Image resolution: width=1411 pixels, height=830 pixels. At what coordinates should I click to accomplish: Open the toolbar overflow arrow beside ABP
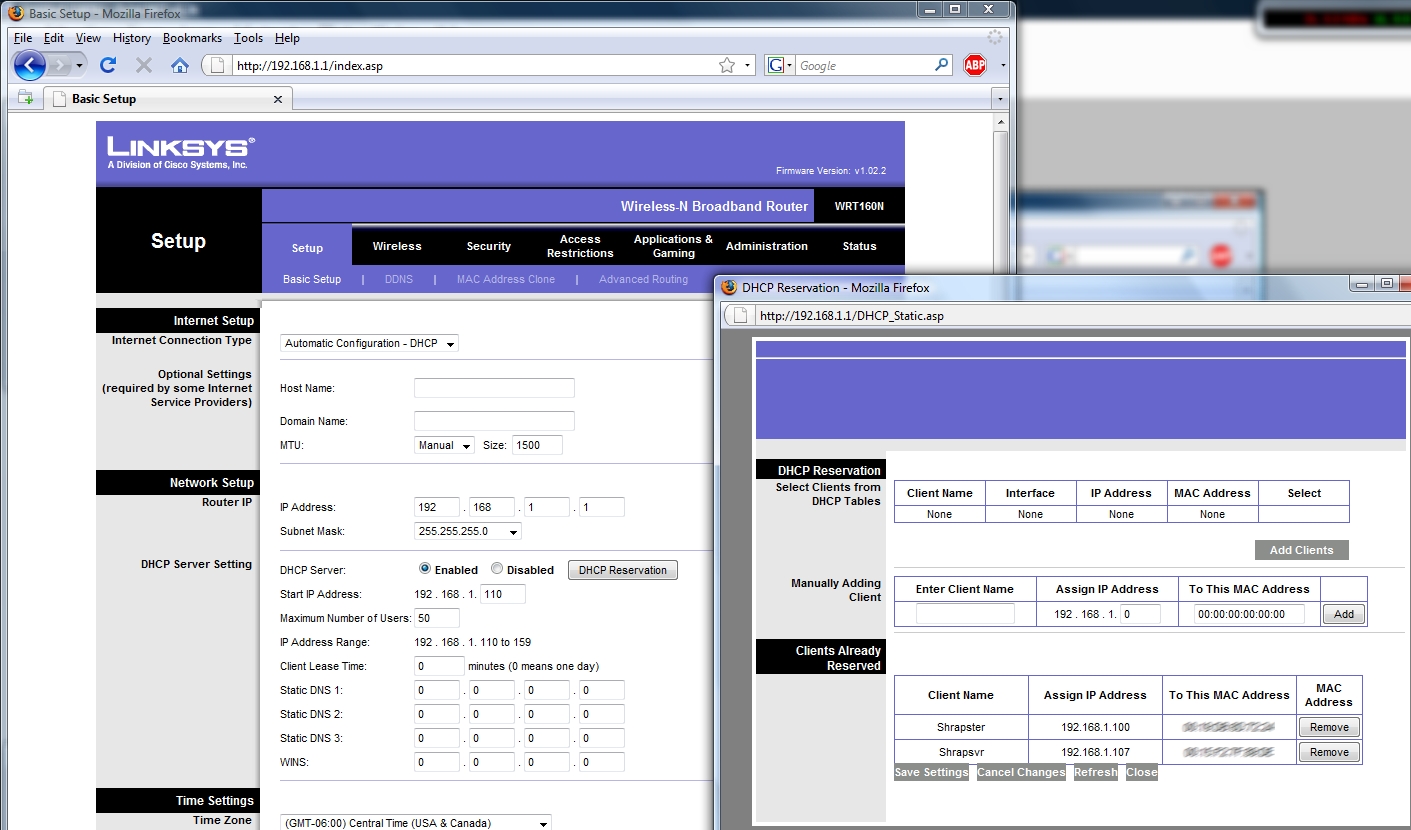click(x=1003, y=66)
